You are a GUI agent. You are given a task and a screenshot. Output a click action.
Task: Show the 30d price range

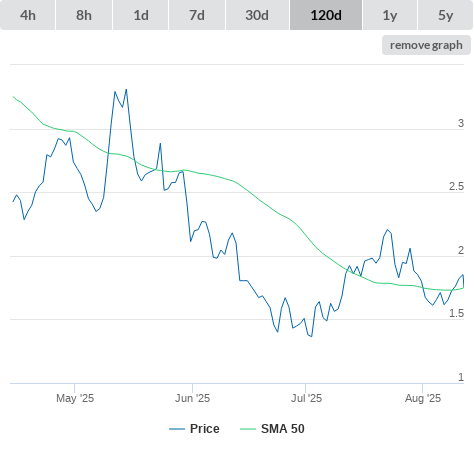[257, 15]
